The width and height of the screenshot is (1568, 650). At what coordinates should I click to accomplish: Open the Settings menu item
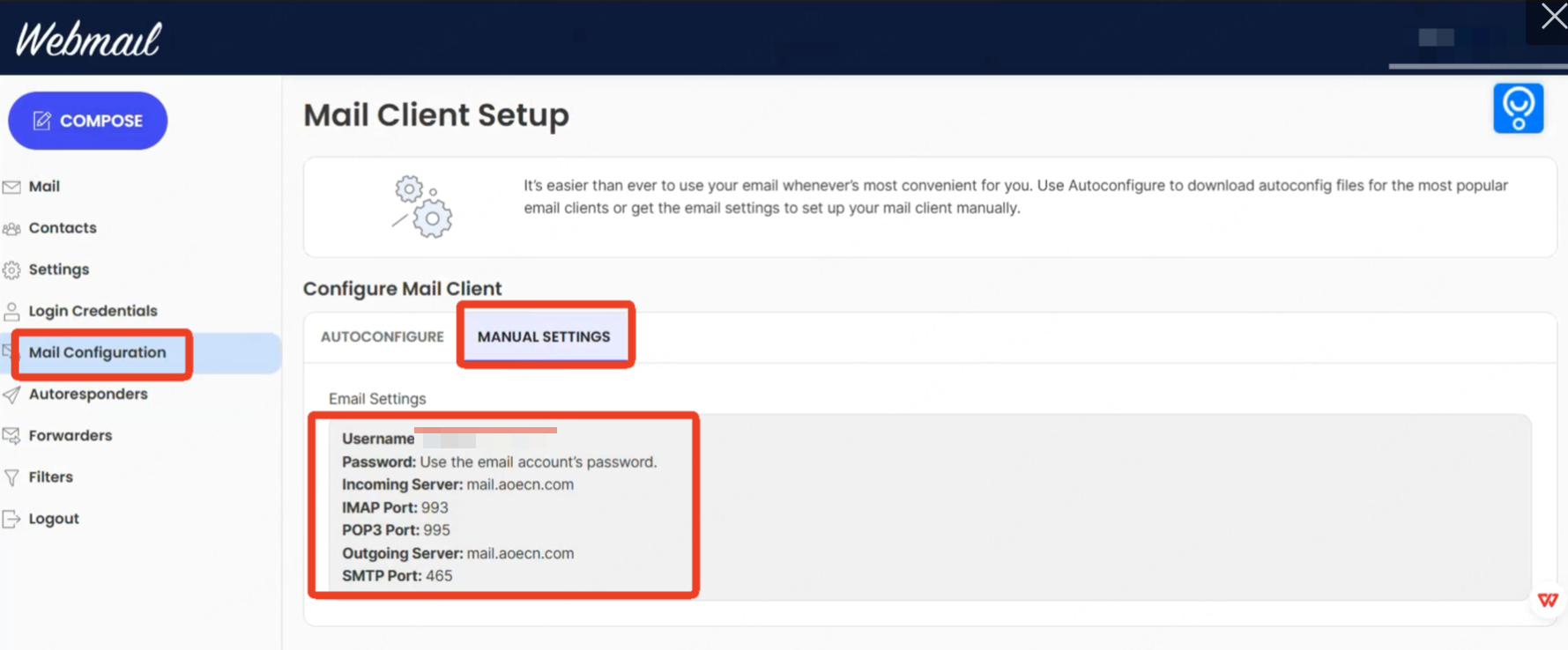coord(59,270)
